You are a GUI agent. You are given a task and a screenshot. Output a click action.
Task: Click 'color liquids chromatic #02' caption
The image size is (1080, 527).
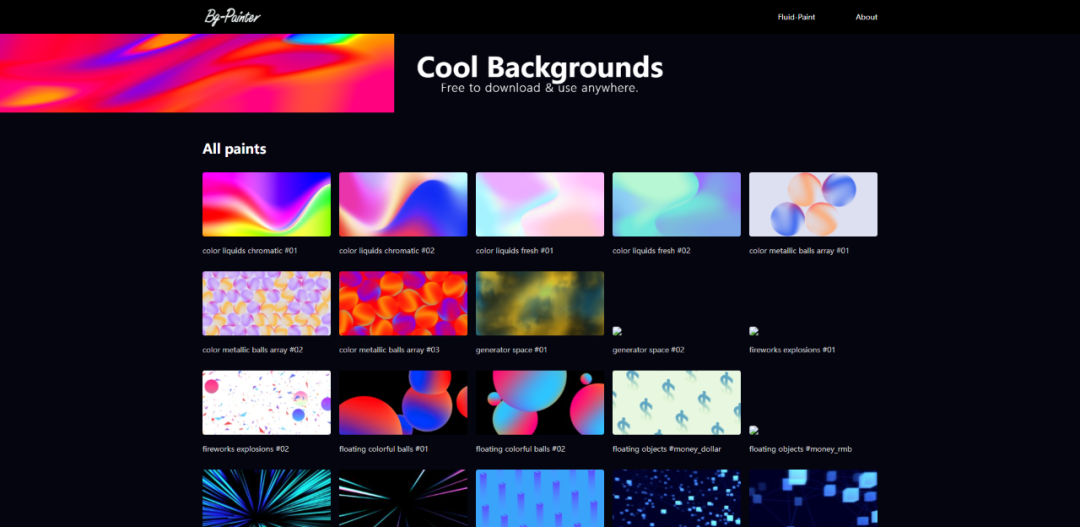(387, 251)
